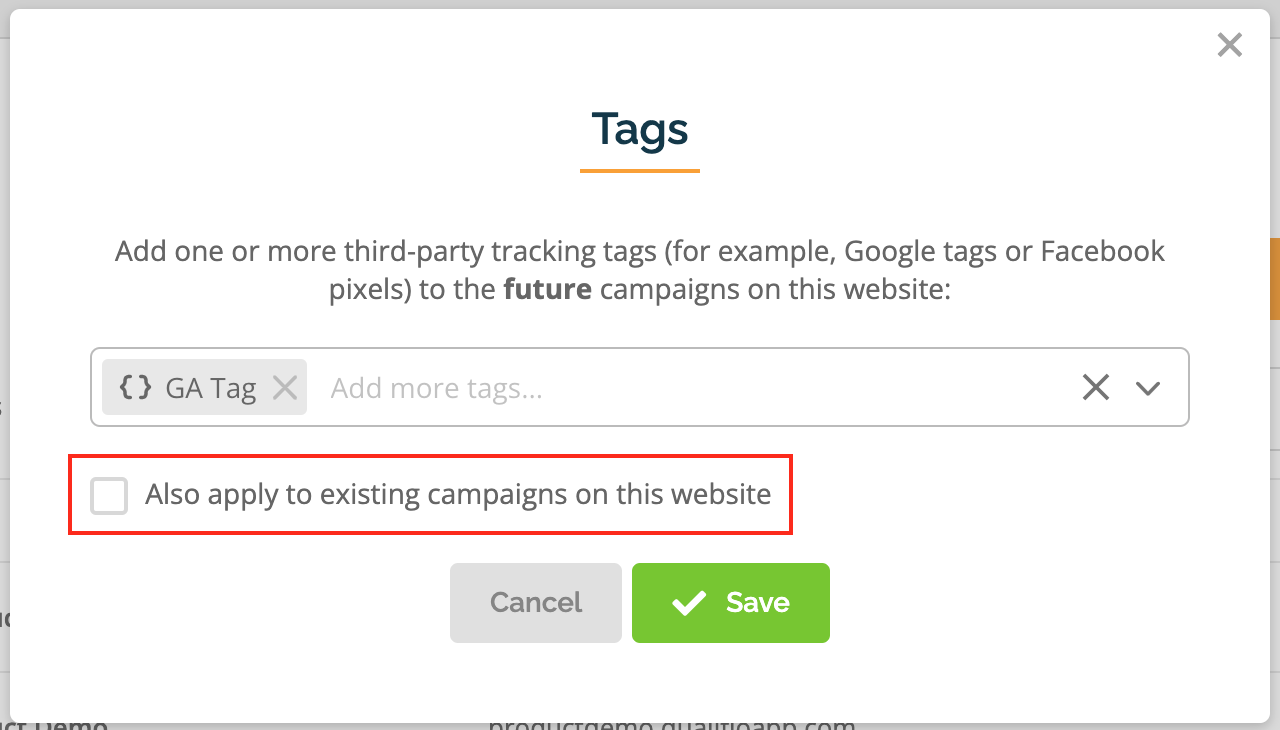Click the orange button edge behind the dialog

(1275, 278)
